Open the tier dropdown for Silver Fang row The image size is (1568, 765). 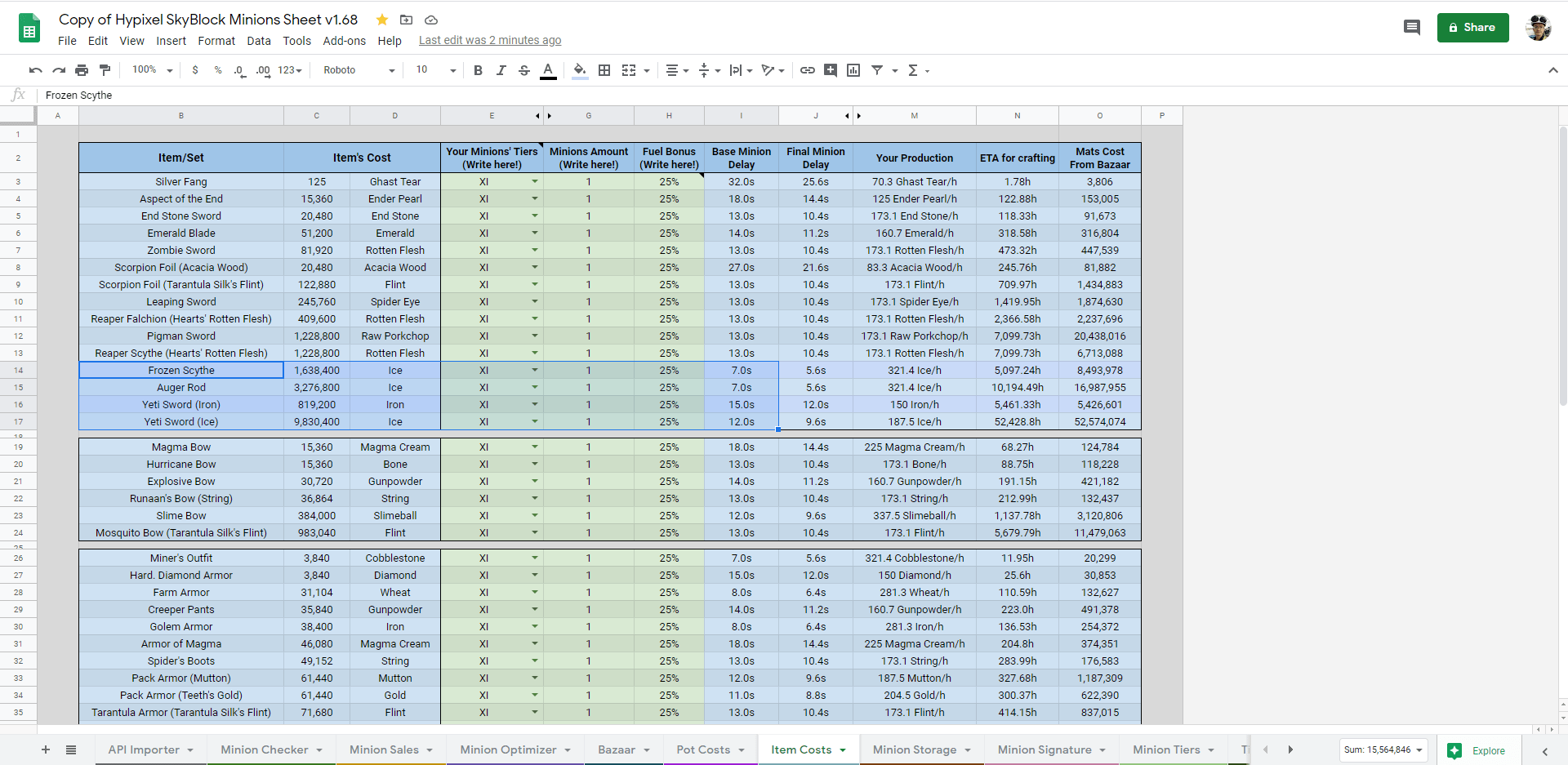(535, 181)
